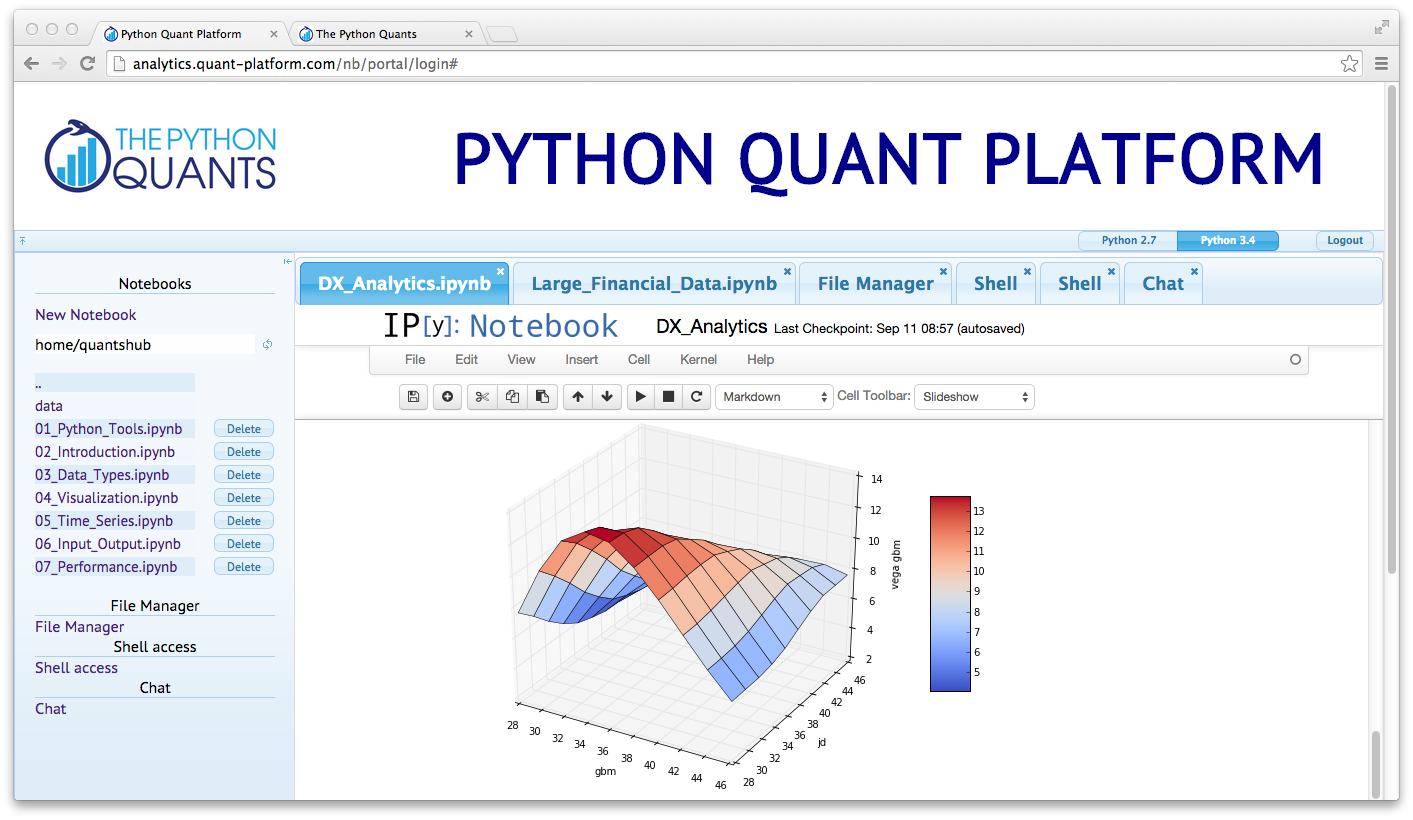This screenshot has height=820, width=1413.
Task: Select the Python 3.4 kernel option
Action: [1228, 241]
